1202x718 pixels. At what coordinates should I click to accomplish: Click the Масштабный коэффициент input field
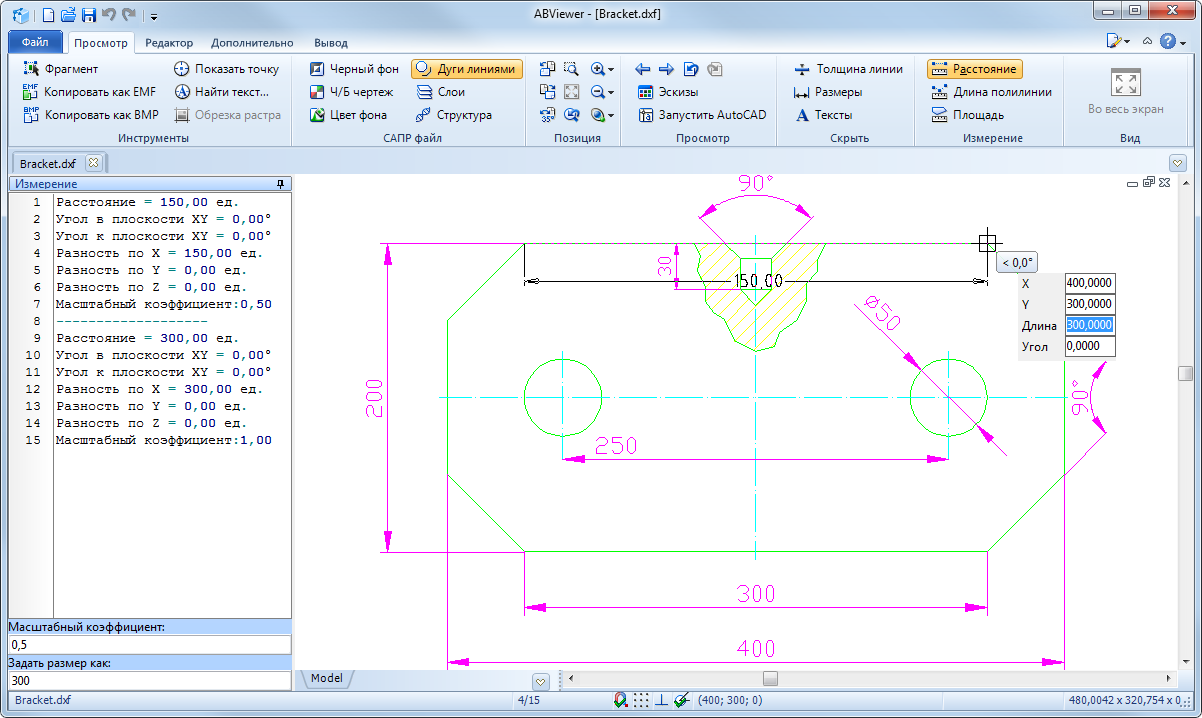(149, 645)
